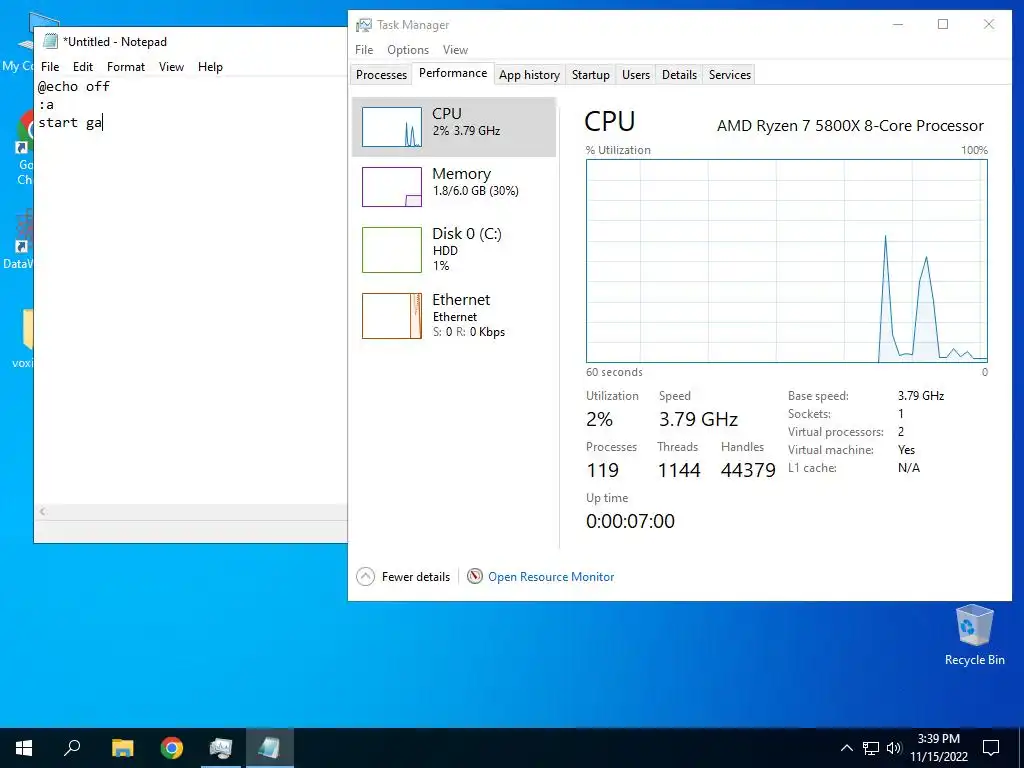Open File Explorer from taskbar

(x=122, y=748)
